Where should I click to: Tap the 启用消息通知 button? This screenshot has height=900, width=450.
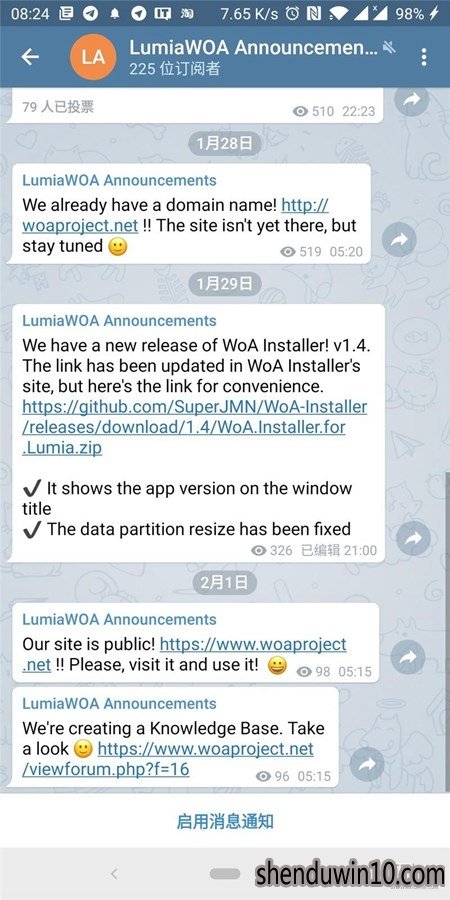[225, 821]
